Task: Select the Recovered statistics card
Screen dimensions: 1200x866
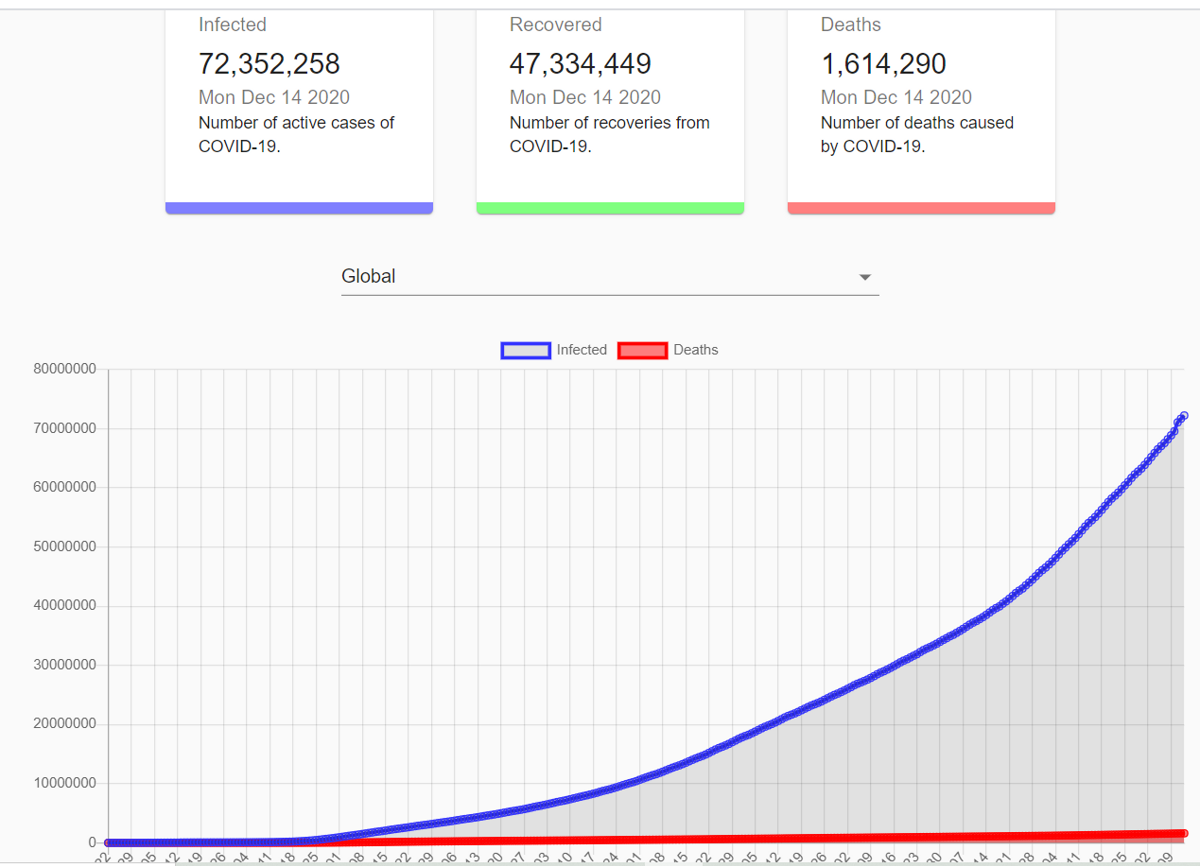Action: 610,108
